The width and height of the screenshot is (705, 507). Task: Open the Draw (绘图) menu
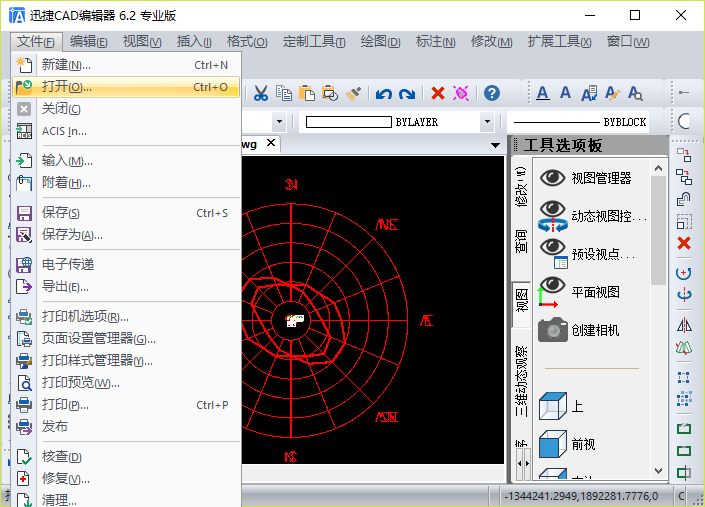380,42
